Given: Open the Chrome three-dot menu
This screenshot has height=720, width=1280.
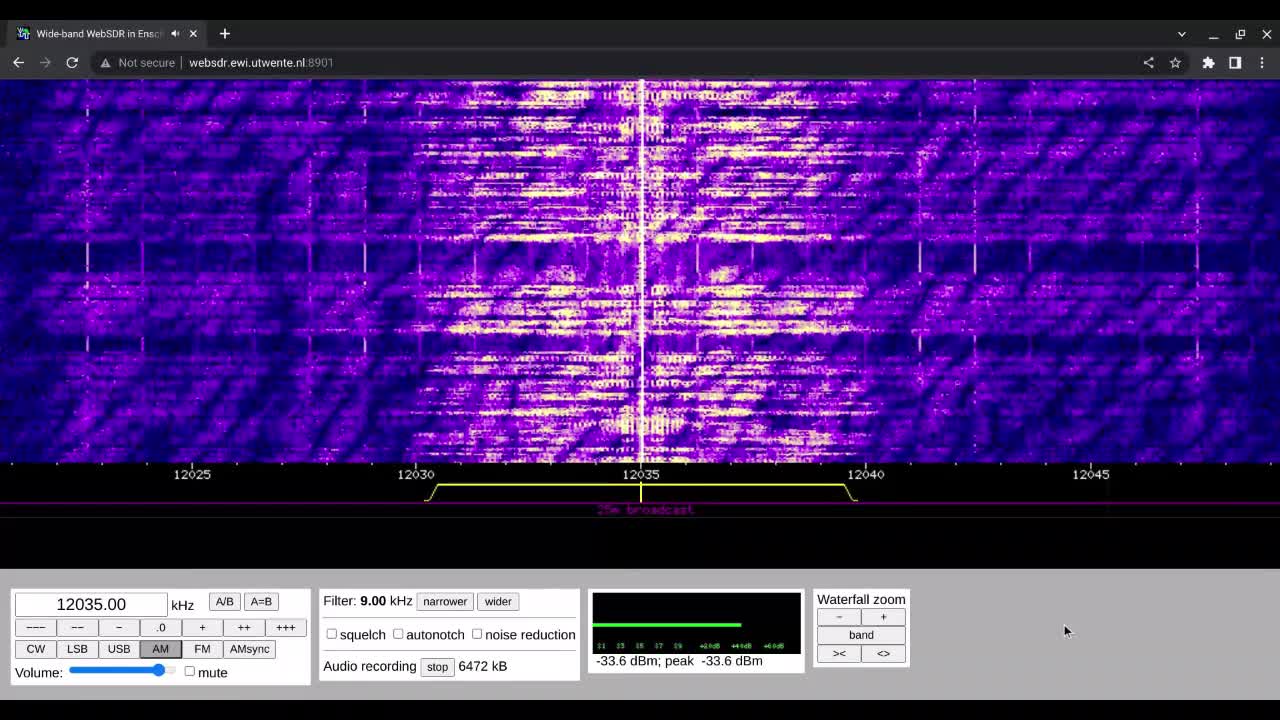Looking at the screenshot, I should coord(1262,62).
